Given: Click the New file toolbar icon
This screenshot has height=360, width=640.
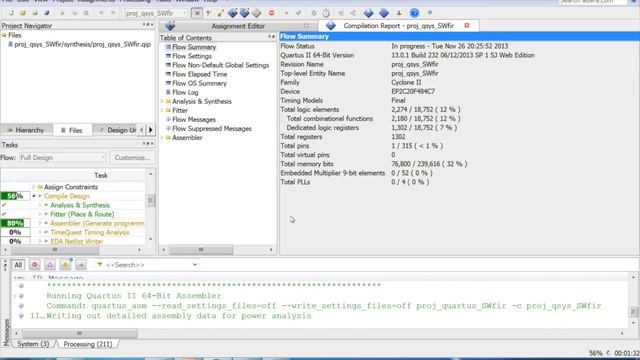Looking at the screenshot, I should pos(11,13).
